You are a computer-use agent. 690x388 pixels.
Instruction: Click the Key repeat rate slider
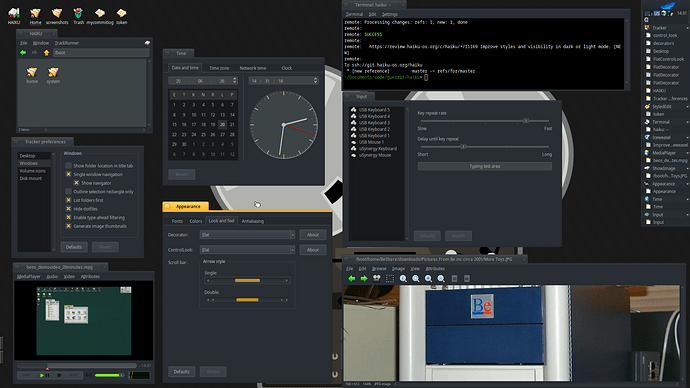click(484, 121)
